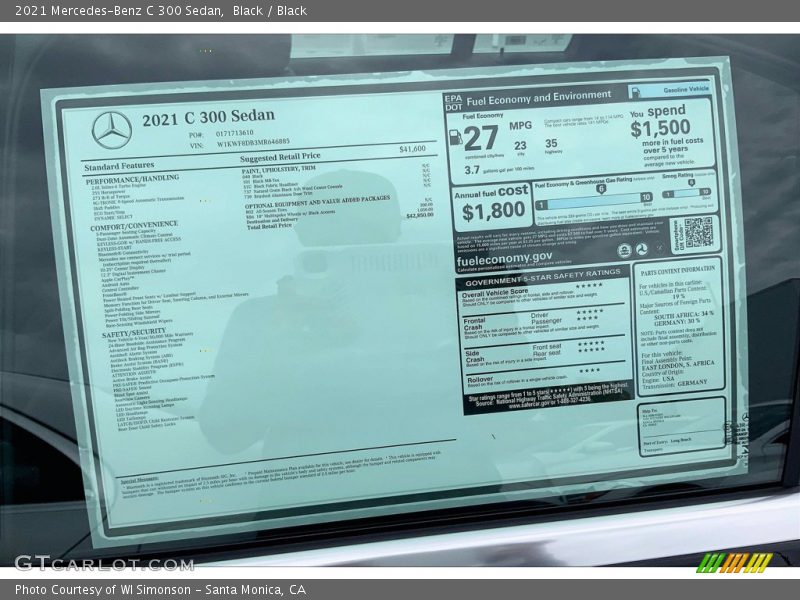The height and width of the screenshot is (600, 800).
Task: Click the 'Rollover' rating label
Action: pyautogui.click(x=480, y=380)
